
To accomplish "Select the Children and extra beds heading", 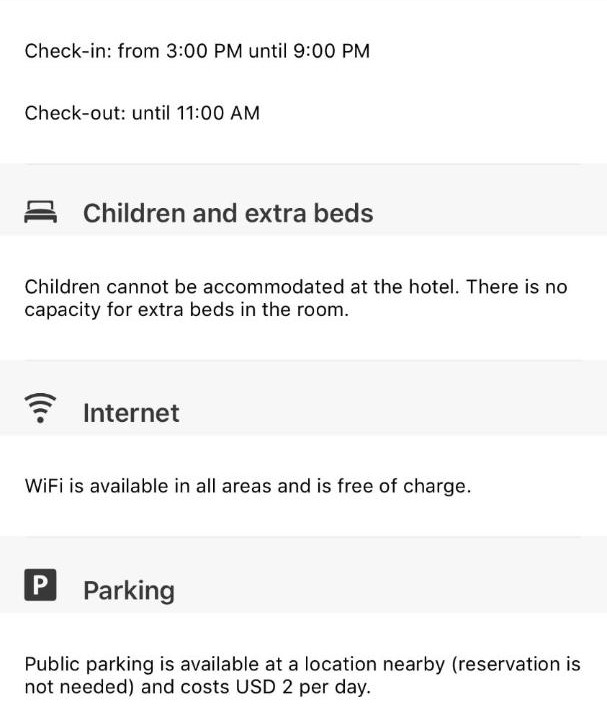I will (x=228, y=213).
